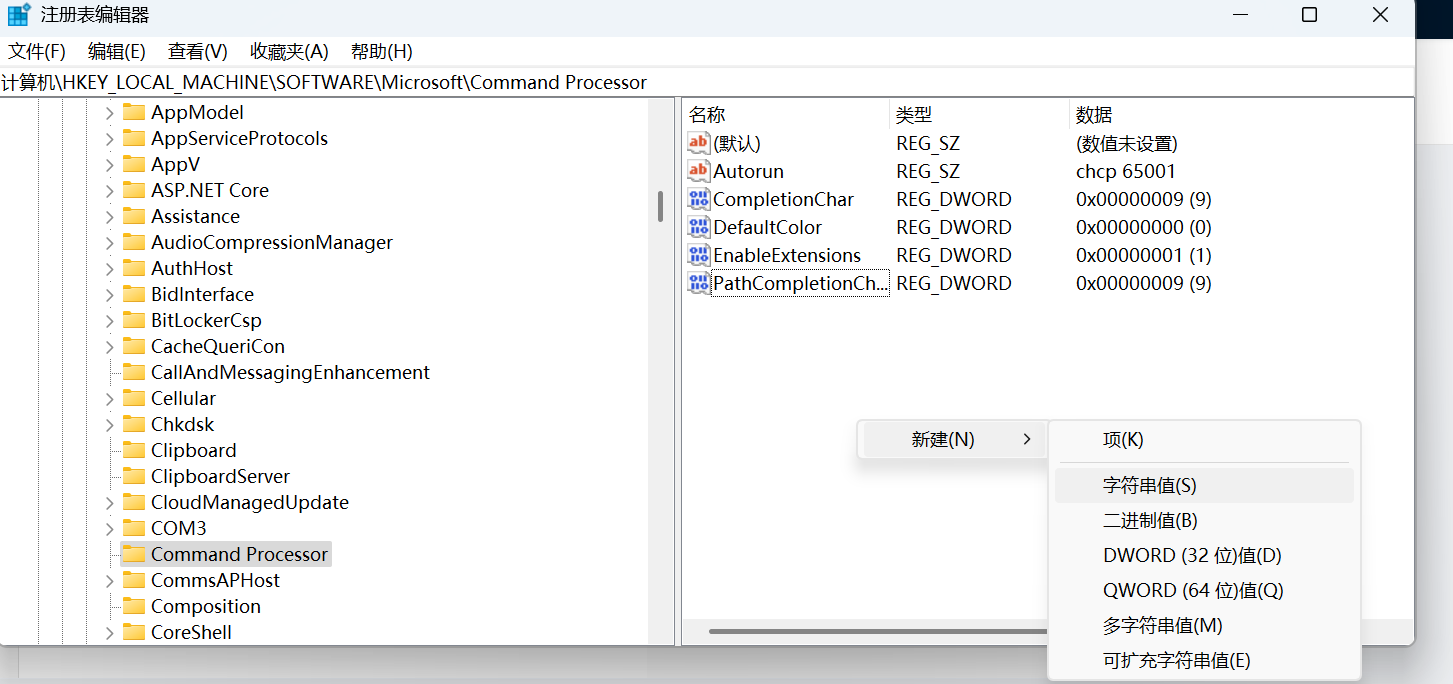Click the registry path address bar
This screenshot has width=1453, height=684.
(x=707, y=83)
